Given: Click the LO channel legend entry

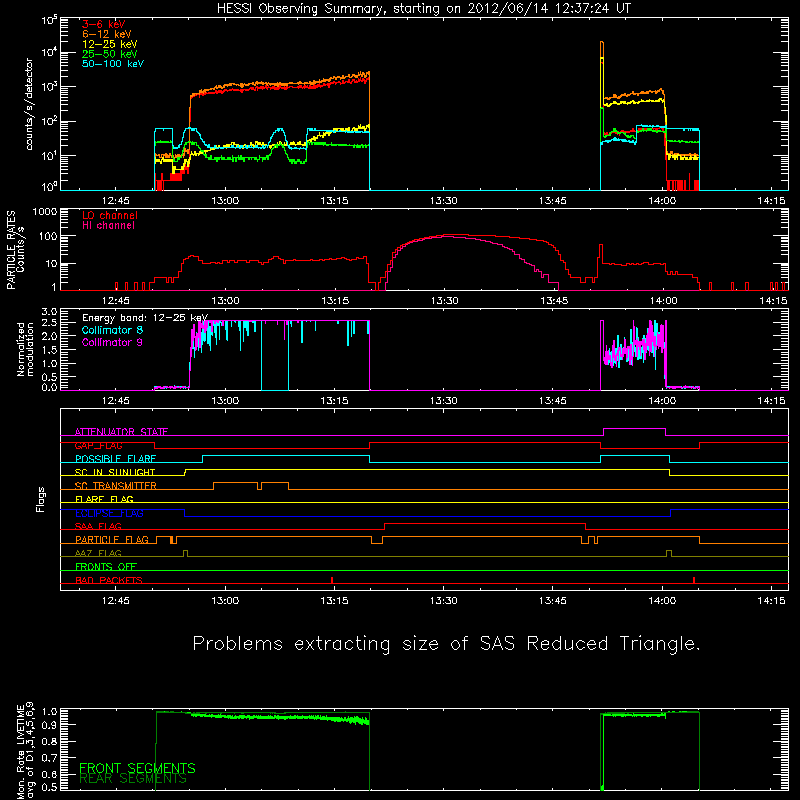Looking at the screenshot, I should tap(110, 215).
